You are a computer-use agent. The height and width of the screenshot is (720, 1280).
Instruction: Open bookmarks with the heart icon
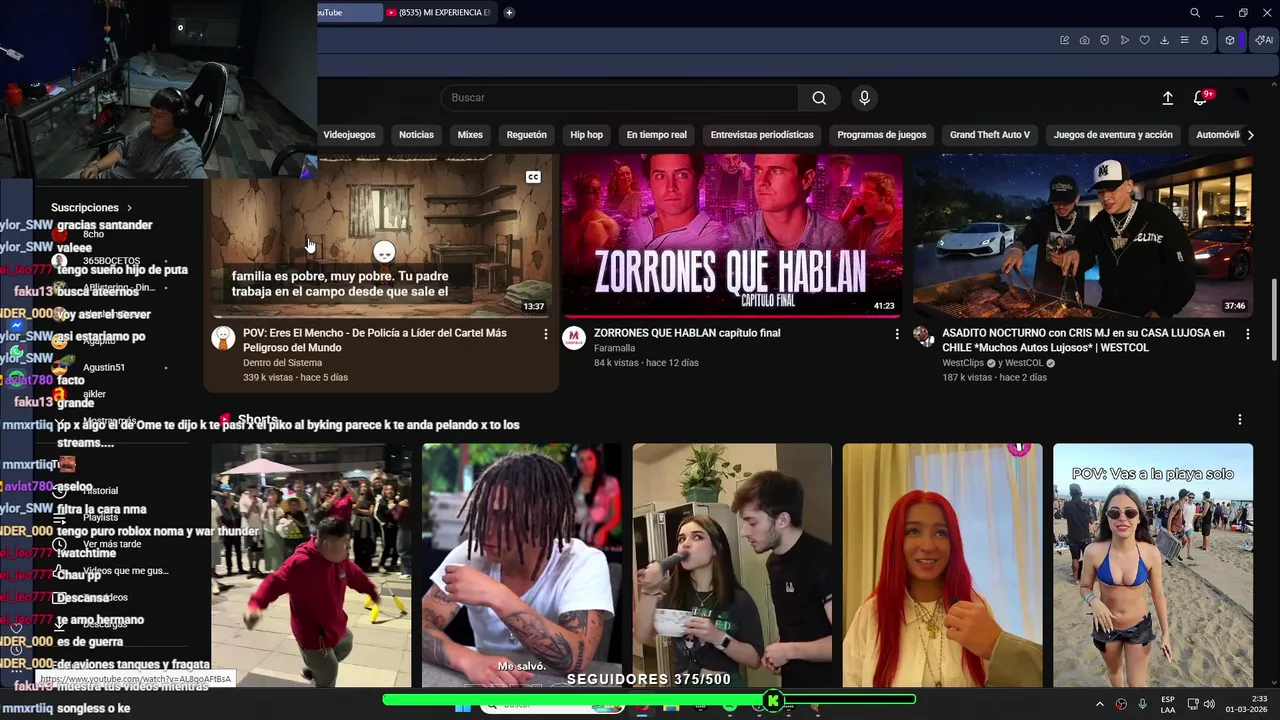[1145, 40]
